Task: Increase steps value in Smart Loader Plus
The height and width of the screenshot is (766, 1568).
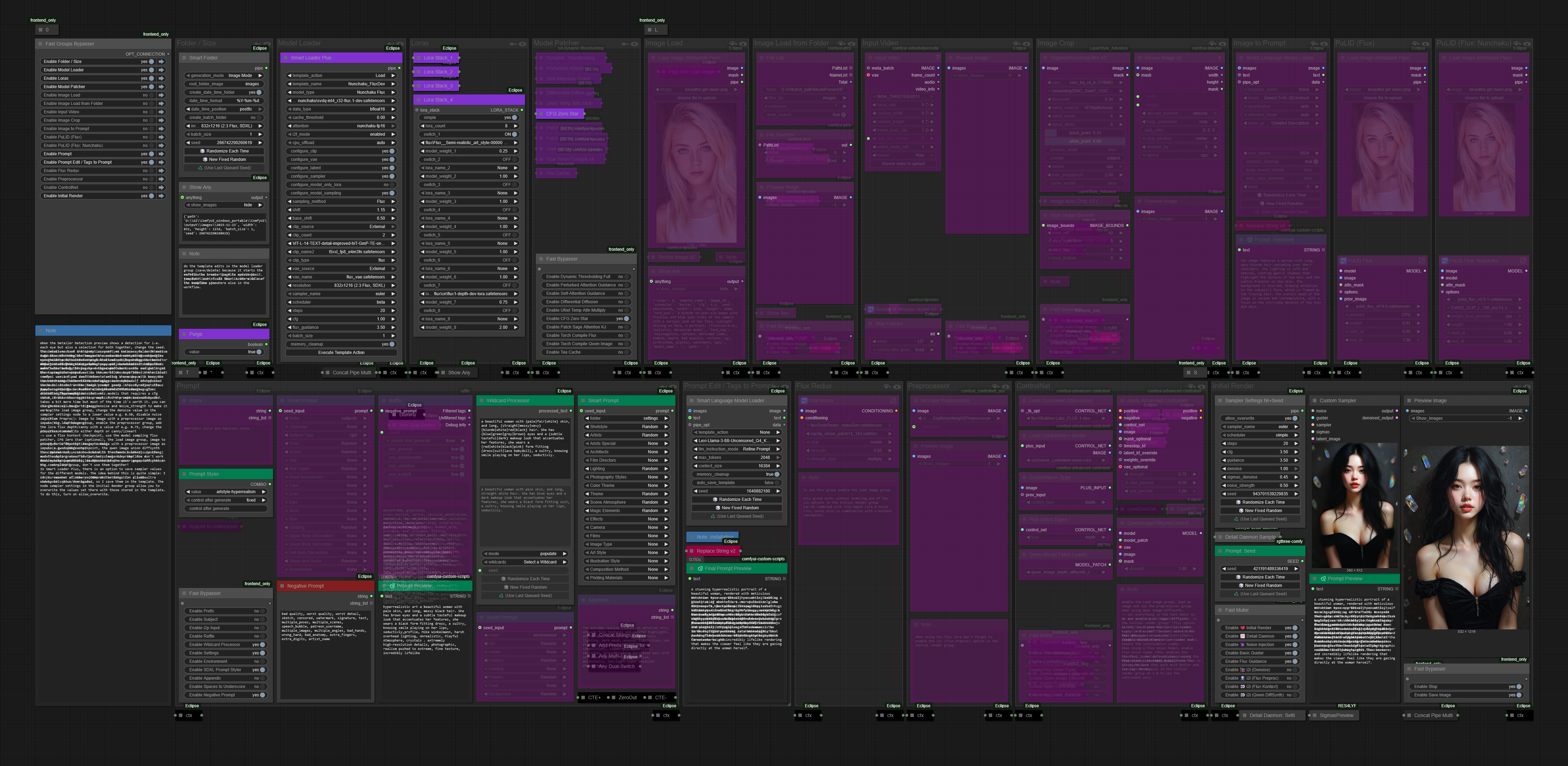Action: click(393, 310)
